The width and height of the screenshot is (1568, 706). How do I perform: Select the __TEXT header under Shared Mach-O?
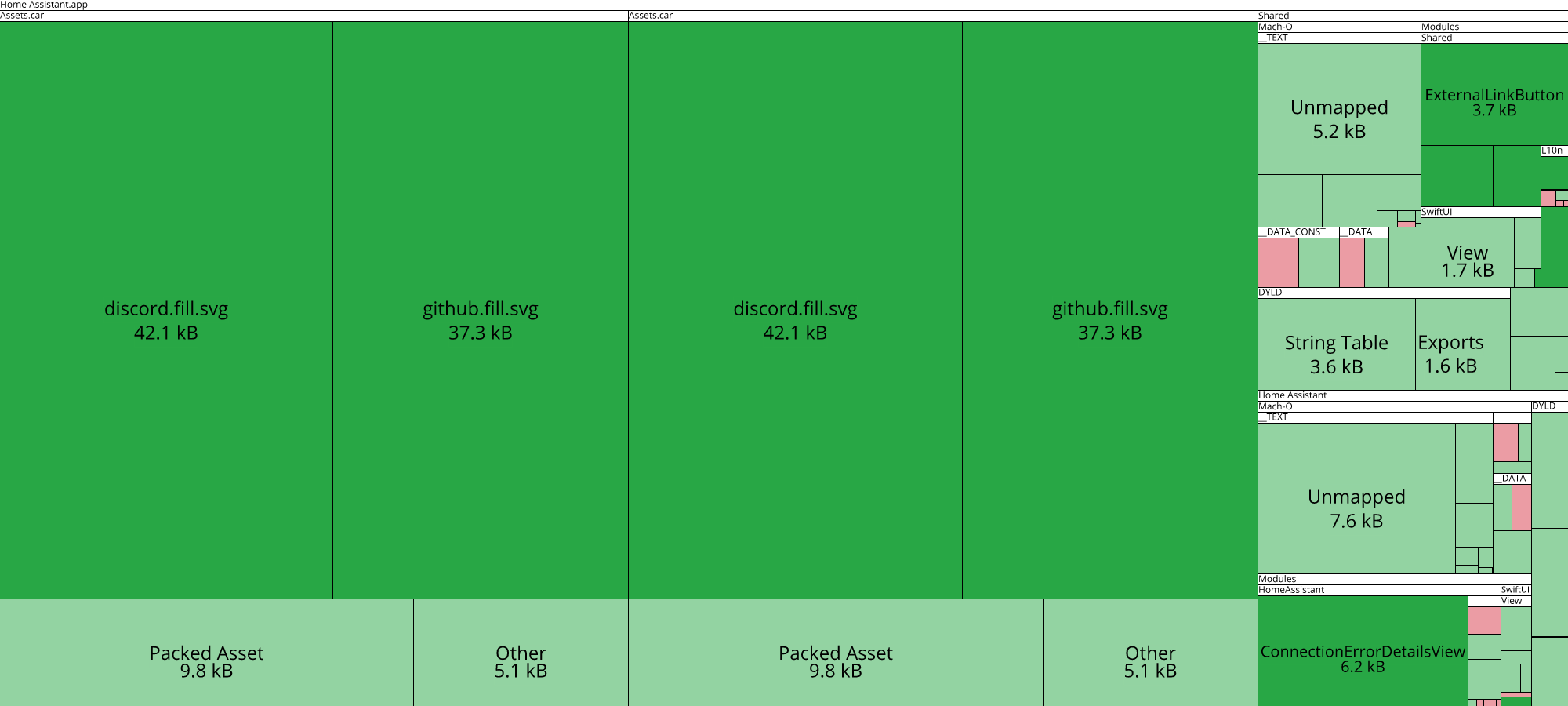point(1339,38)
